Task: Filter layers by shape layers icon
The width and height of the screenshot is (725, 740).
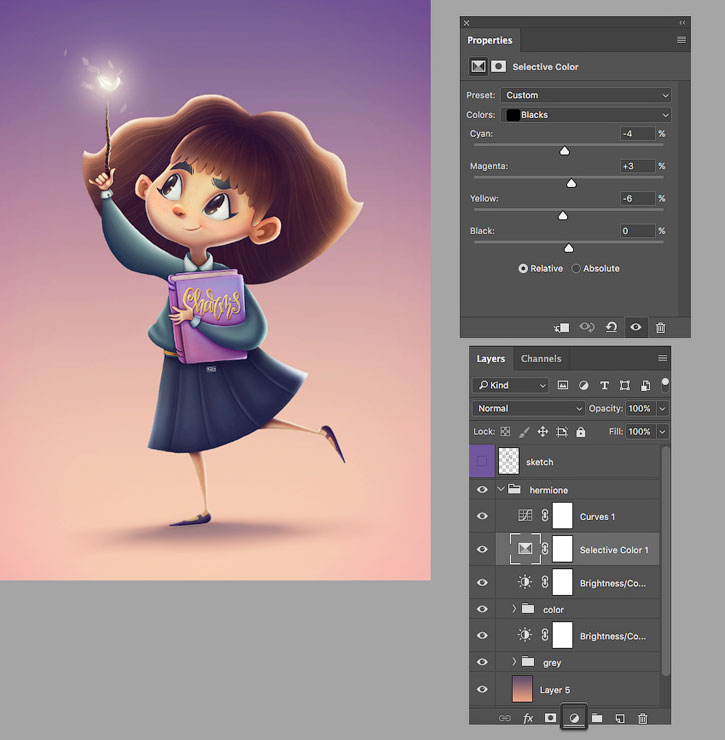Action: pos(624,385)
